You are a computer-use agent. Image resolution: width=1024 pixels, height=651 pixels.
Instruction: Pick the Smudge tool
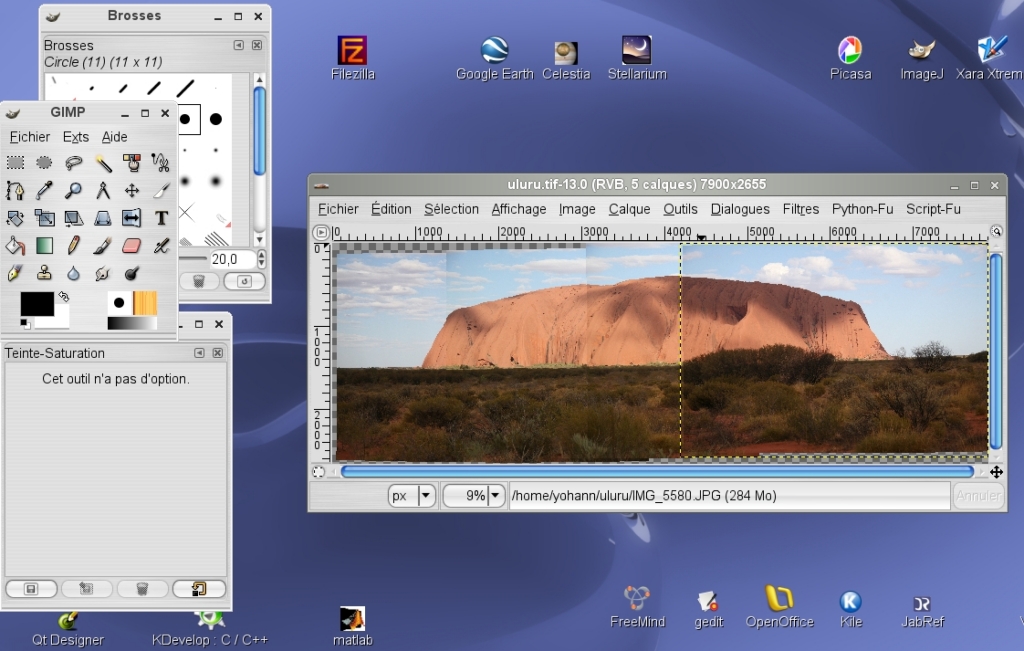point(103,273)
